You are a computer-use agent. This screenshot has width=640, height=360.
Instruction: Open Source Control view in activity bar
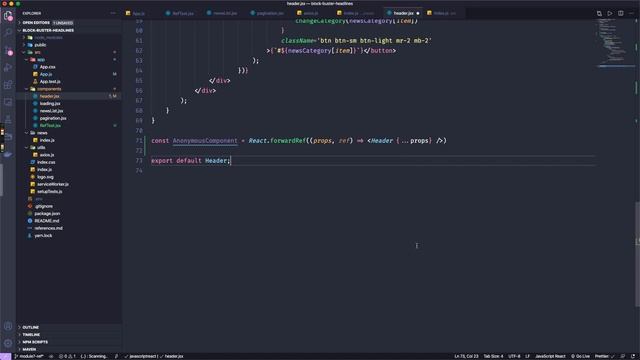[x=8, y=50]
